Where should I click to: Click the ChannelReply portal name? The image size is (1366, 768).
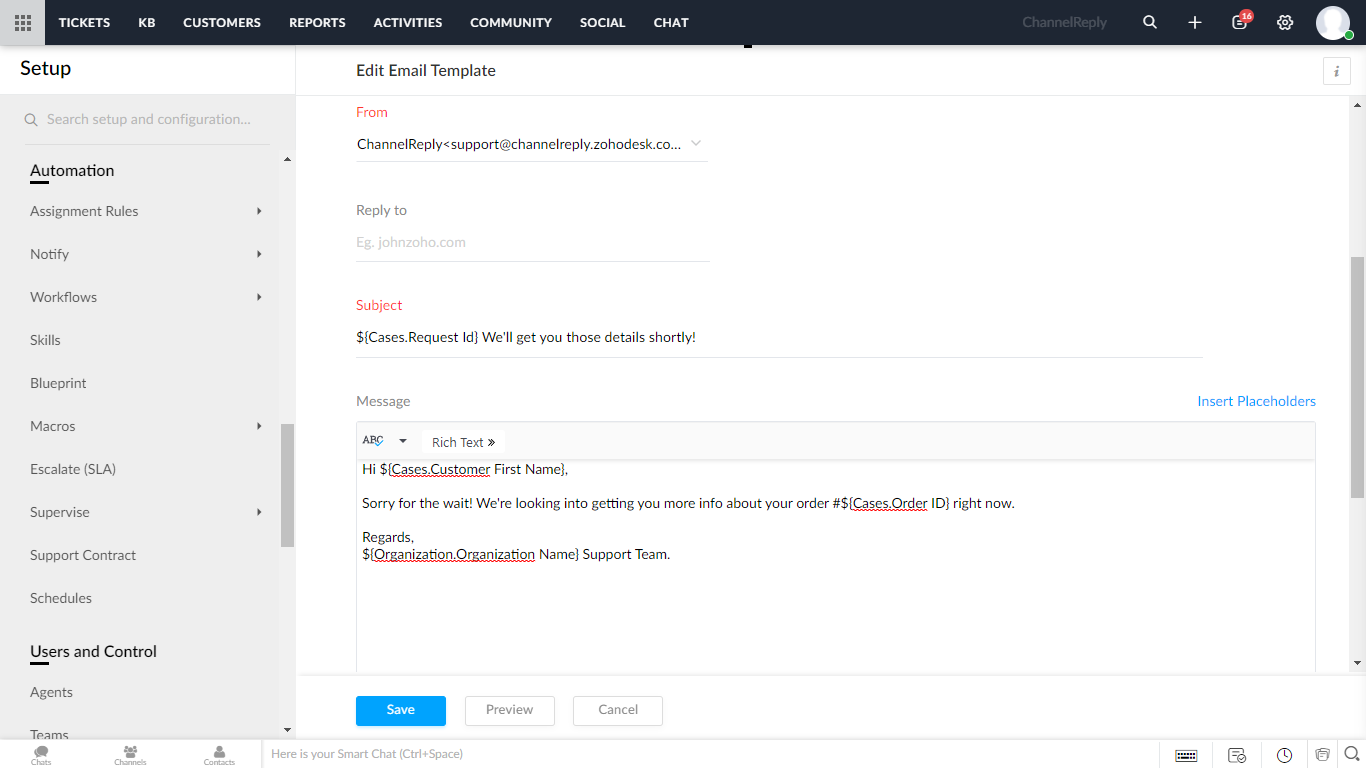point(1064,22)
